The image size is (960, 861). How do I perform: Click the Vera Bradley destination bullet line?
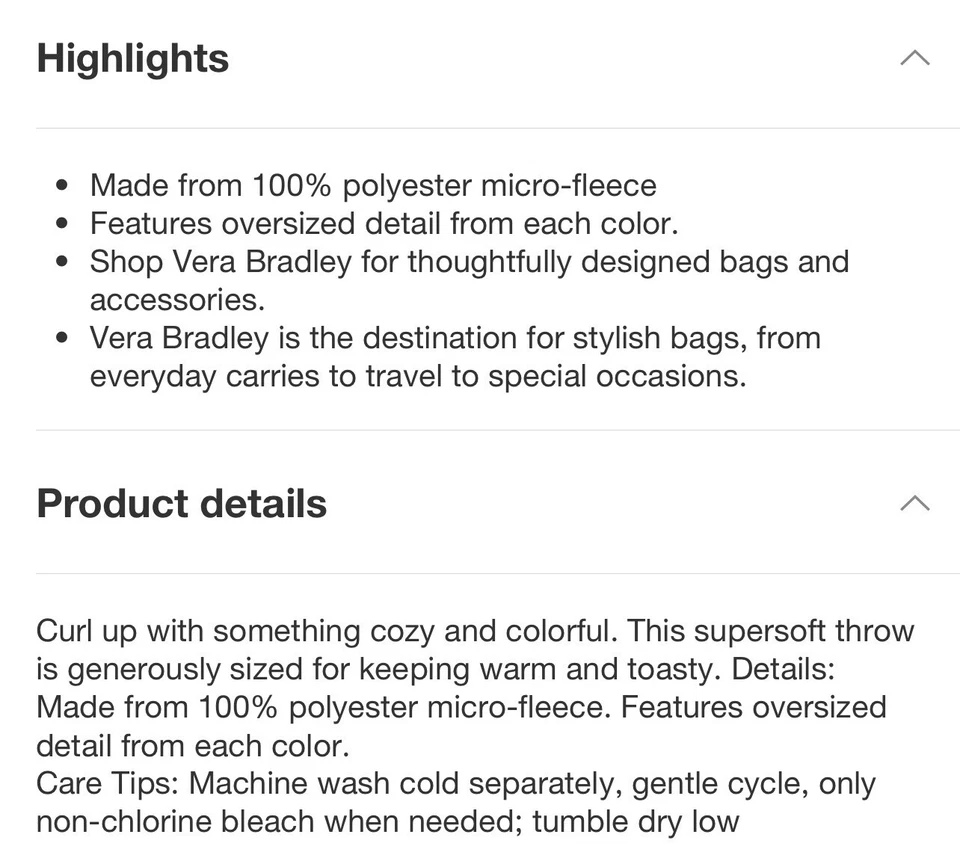pyautogui.click(x=456, y=338)
